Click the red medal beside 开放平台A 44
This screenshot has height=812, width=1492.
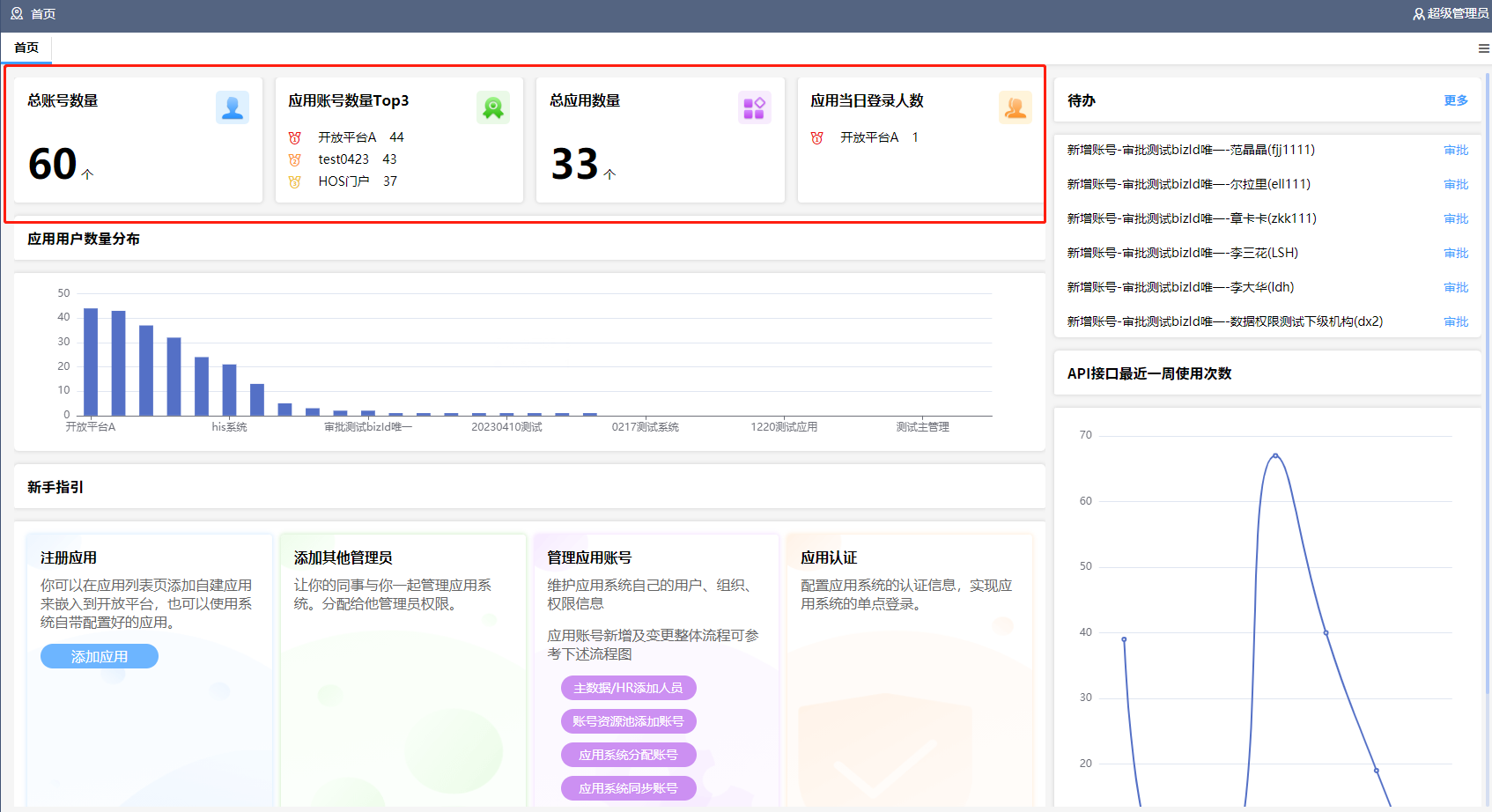295,137
